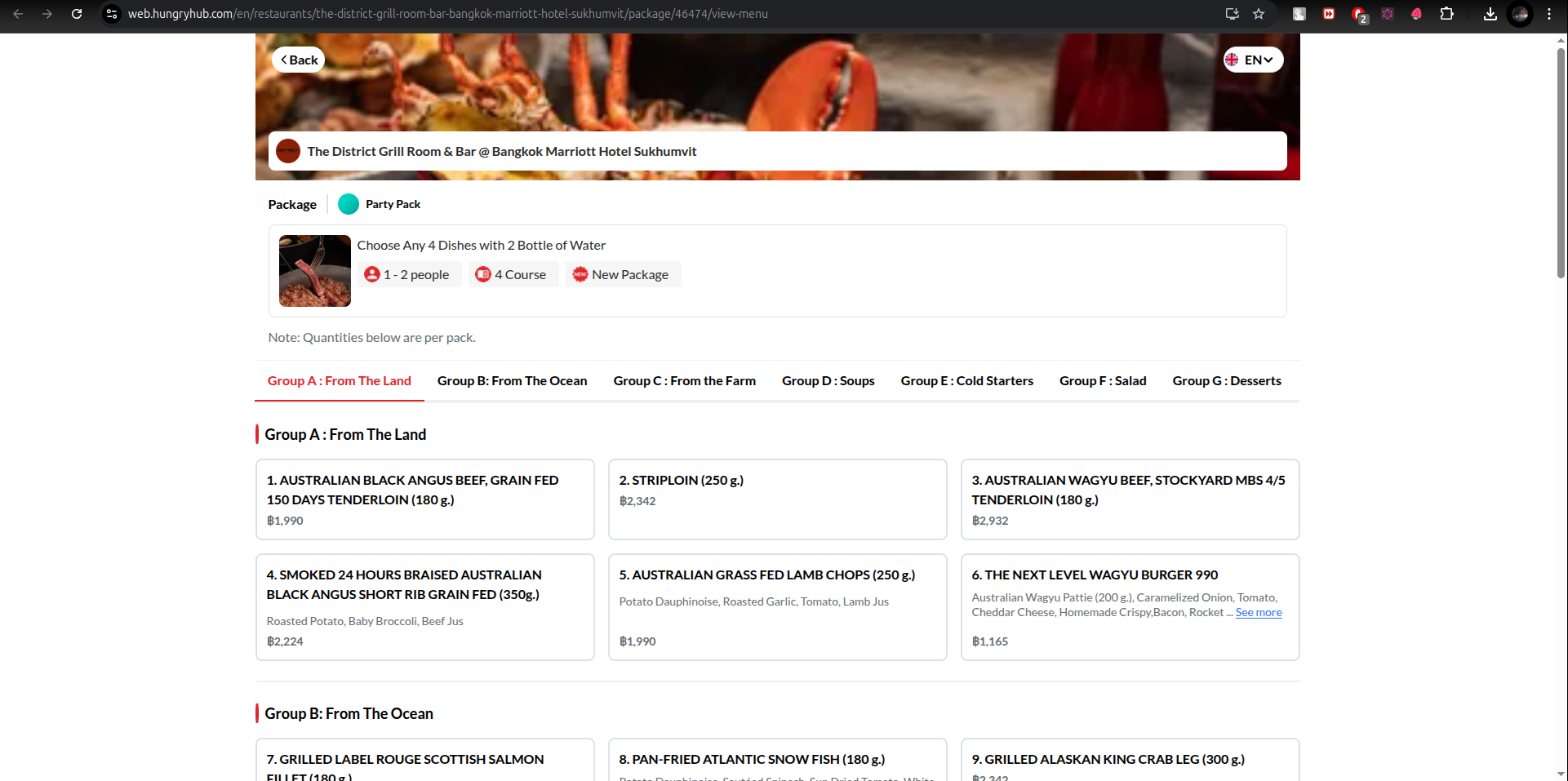Open the Group D : Soups tab

pyautogui.click(x=828, y=381)
